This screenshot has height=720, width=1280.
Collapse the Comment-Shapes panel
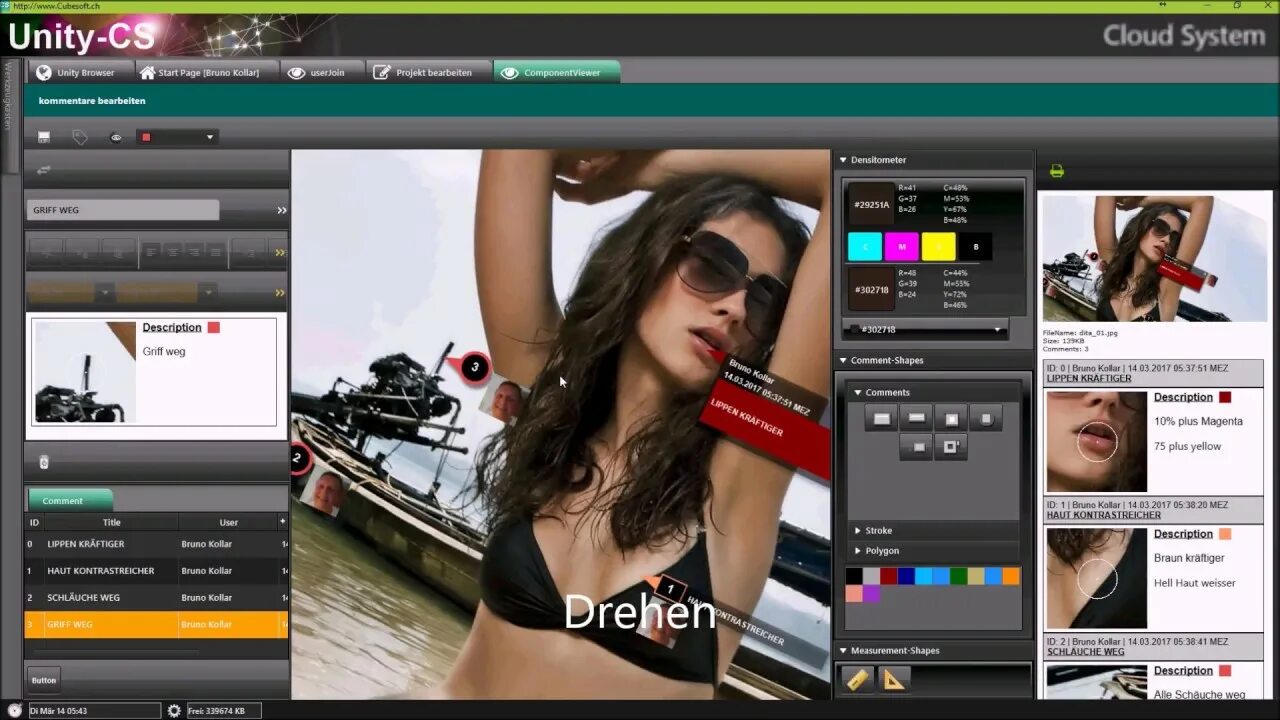843,360
